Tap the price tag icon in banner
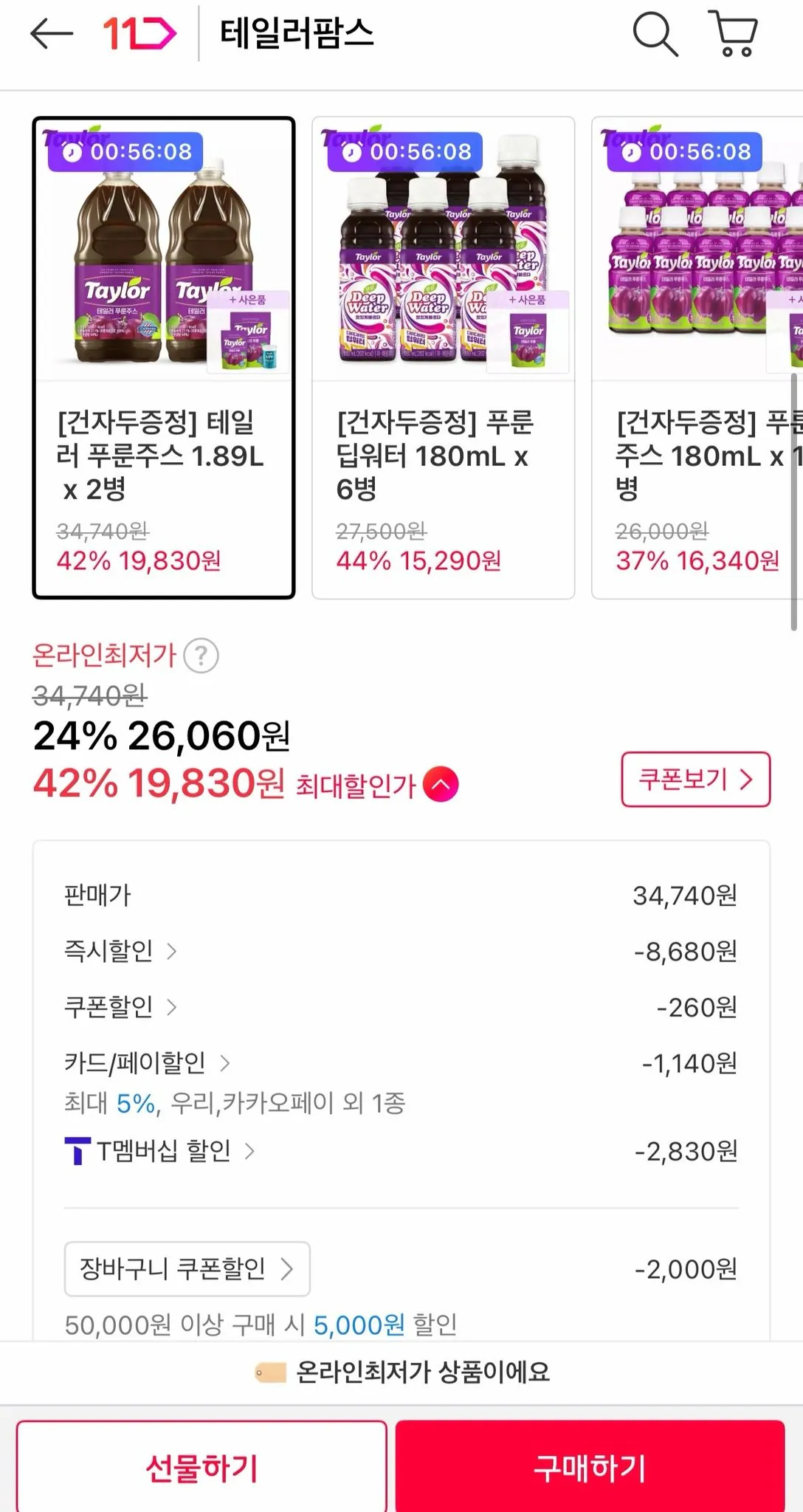803x1512 pixels. pyautogui.click(x=270, y=1372)
